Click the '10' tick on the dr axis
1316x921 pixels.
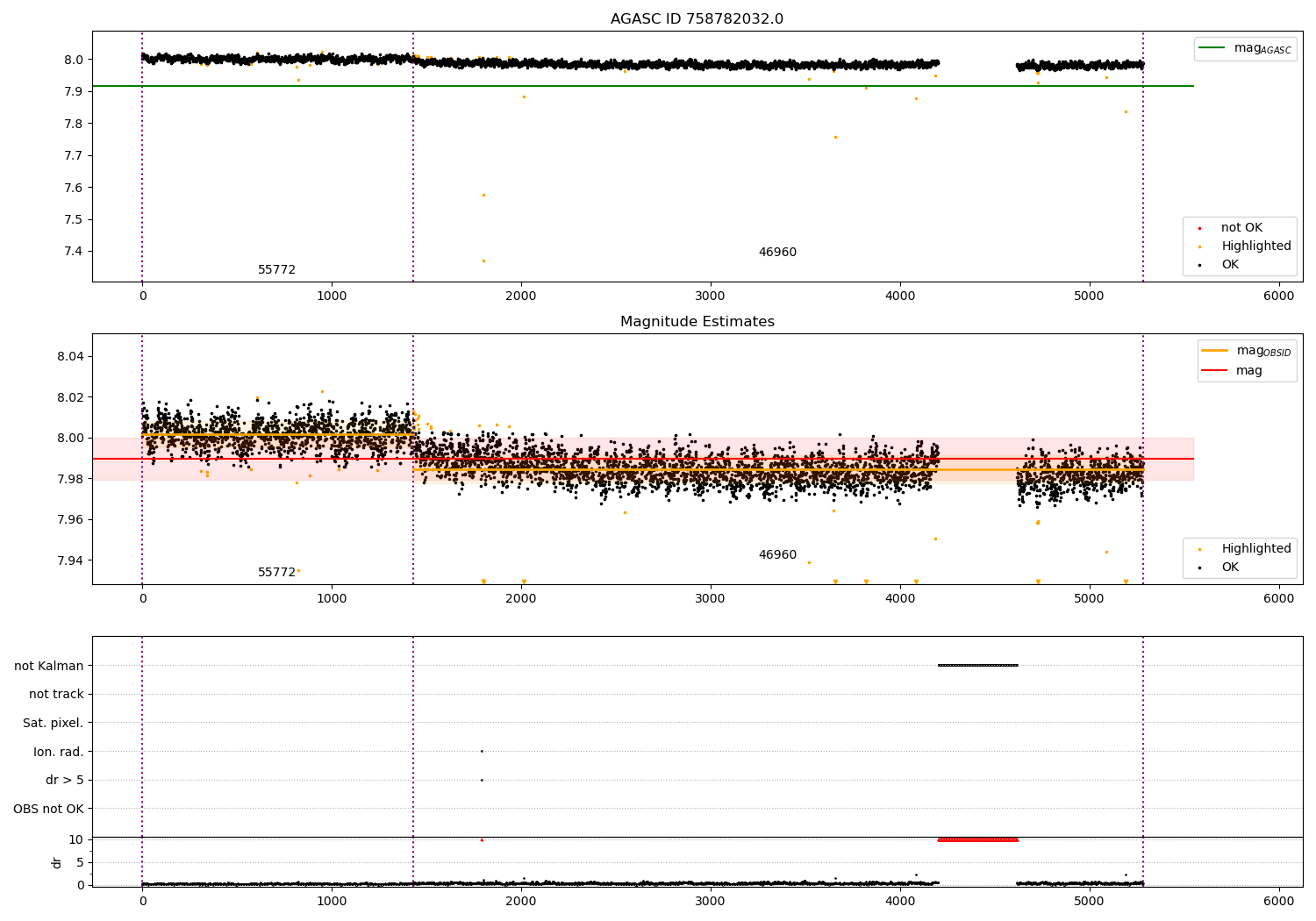click(76, 839)
